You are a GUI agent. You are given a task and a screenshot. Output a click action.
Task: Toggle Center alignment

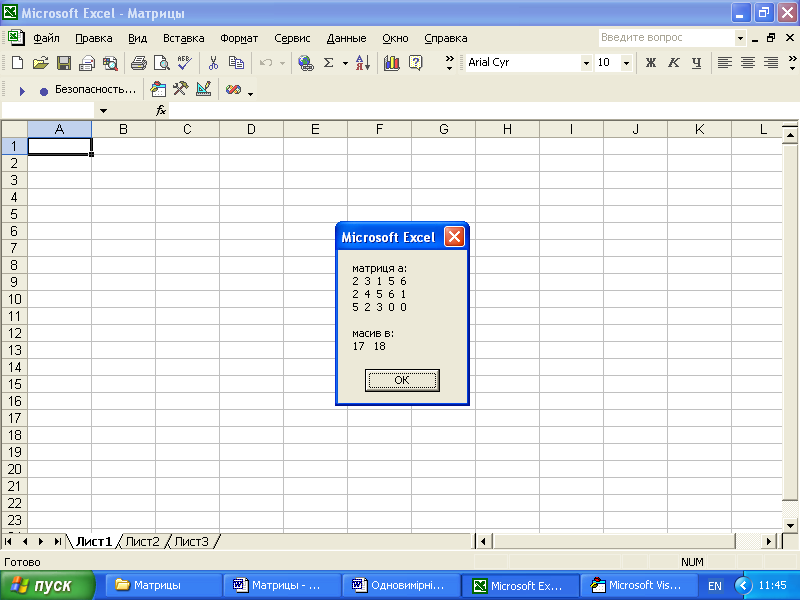748,63
